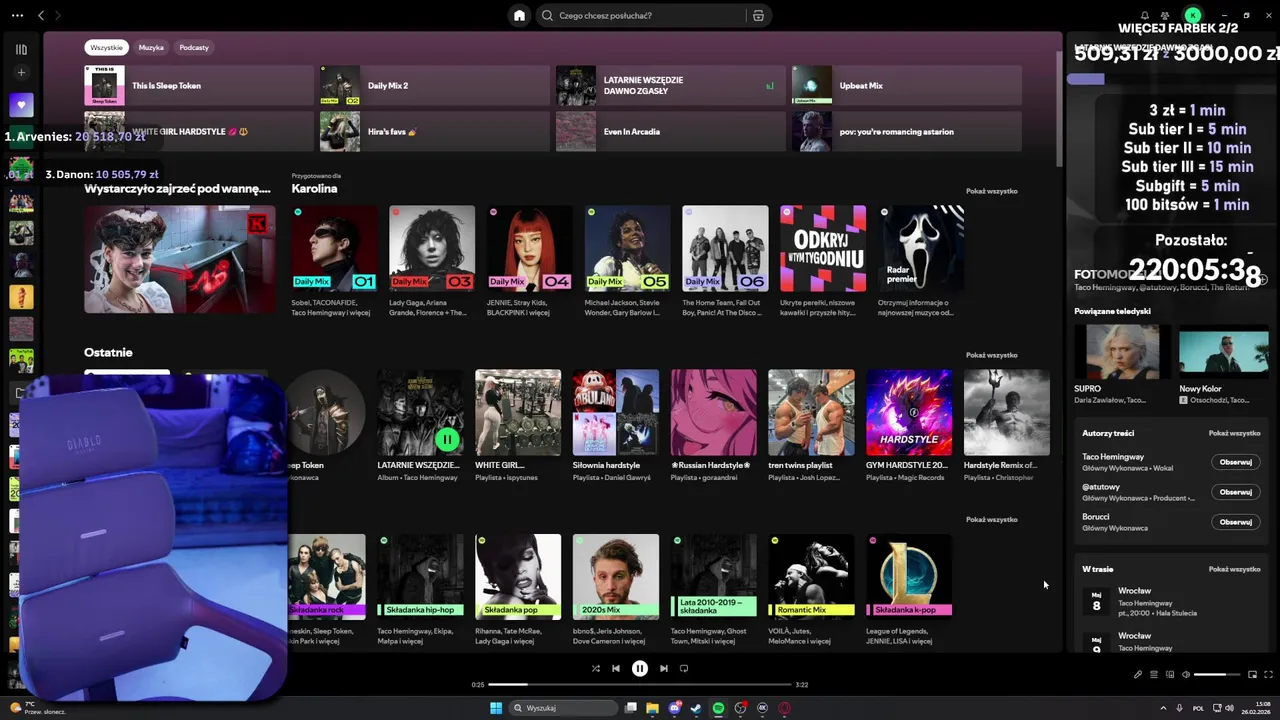Open Odkryj w tym tygodniu playlist
This screenshot has height=720, width=1280.
(823, 249)
